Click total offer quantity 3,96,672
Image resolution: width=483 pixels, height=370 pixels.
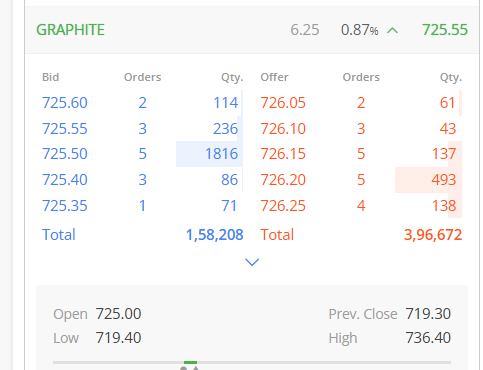(x=433, y=235)
